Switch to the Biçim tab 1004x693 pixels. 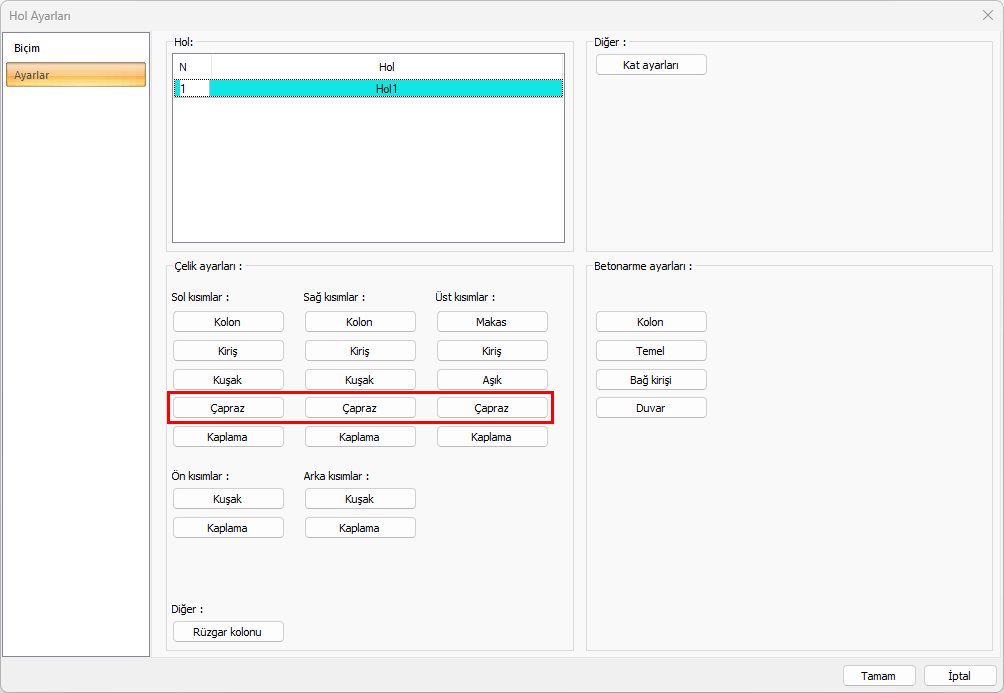28,48
